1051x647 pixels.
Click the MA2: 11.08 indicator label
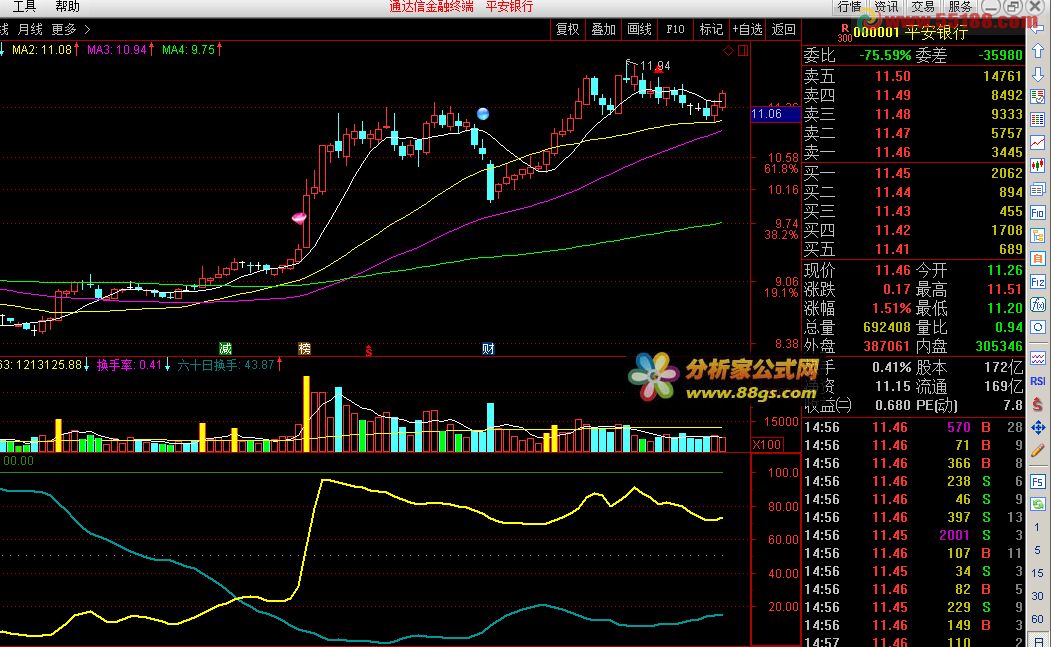point(42,50)
